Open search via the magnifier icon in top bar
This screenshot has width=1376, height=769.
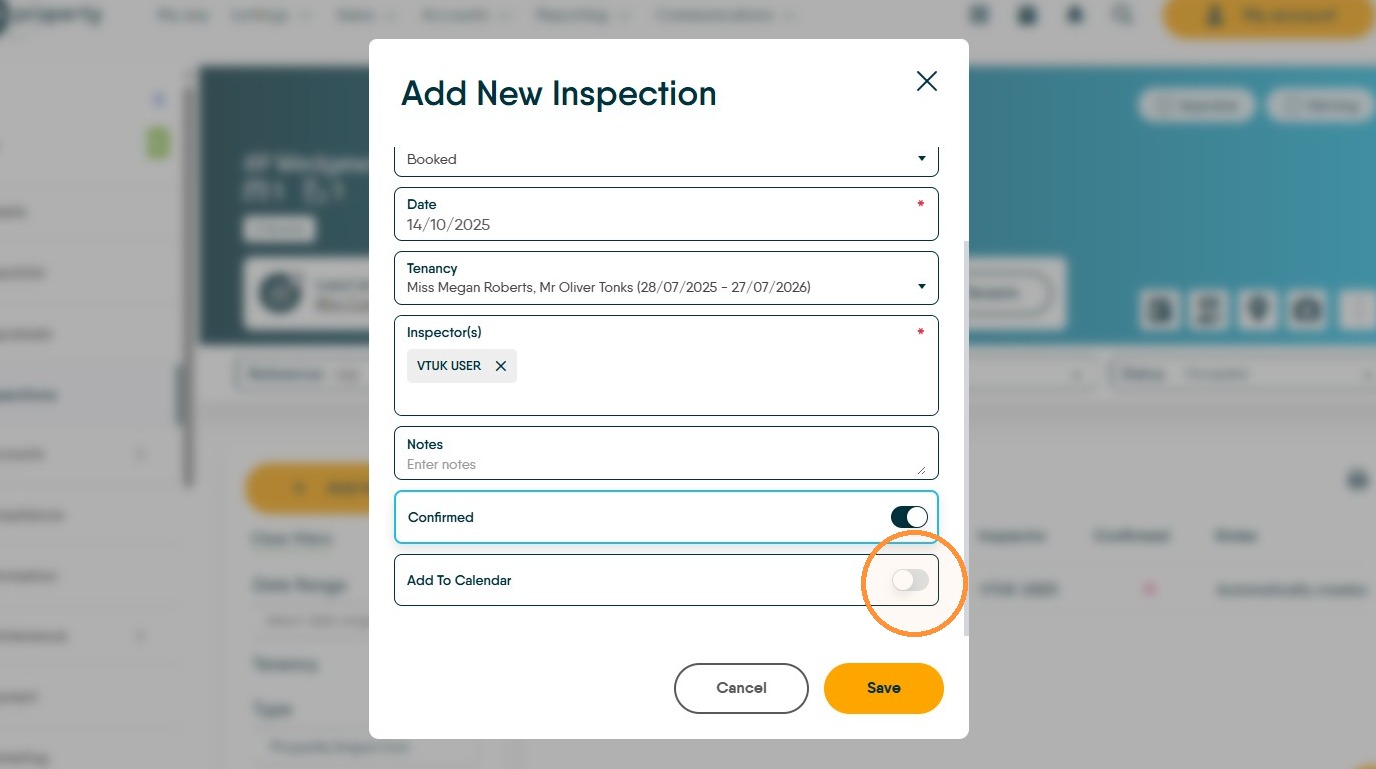click(1123, 15)
